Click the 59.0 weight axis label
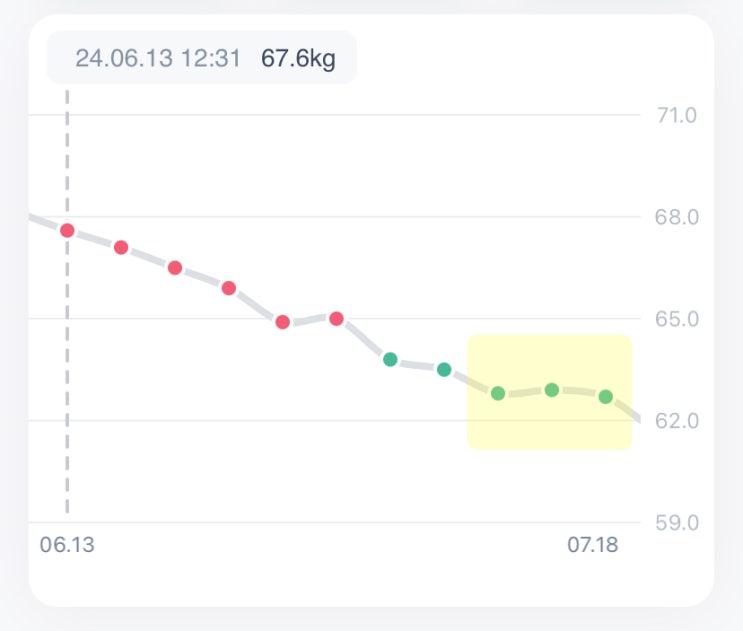743x631 pixels. (x=676, y=523)
